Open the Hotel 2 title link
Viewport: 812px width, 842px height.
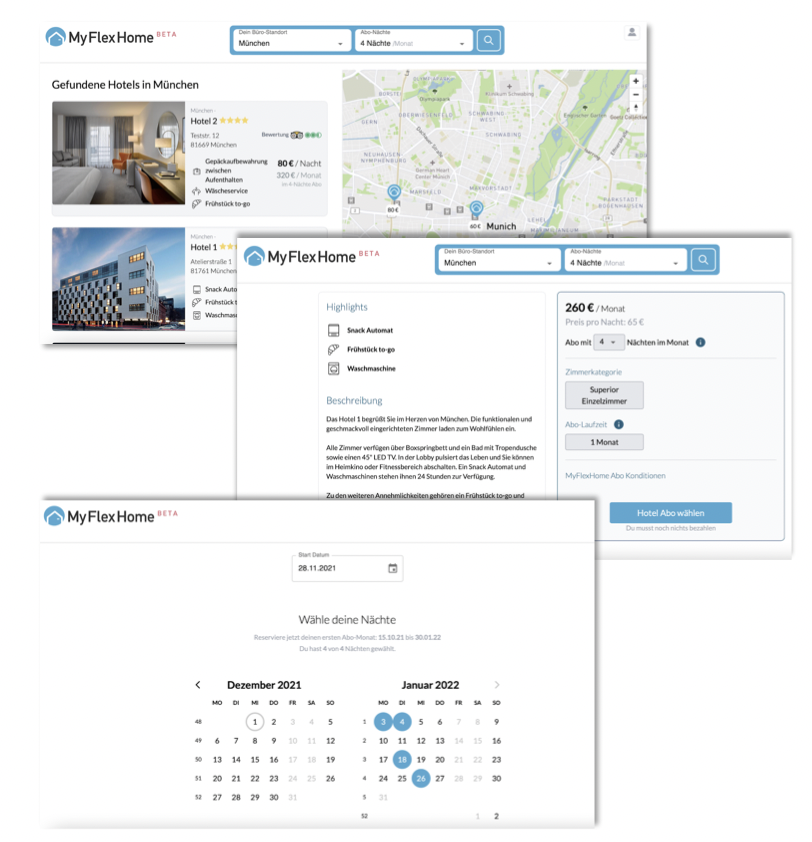pyautogui.click(x=204, y=121)
